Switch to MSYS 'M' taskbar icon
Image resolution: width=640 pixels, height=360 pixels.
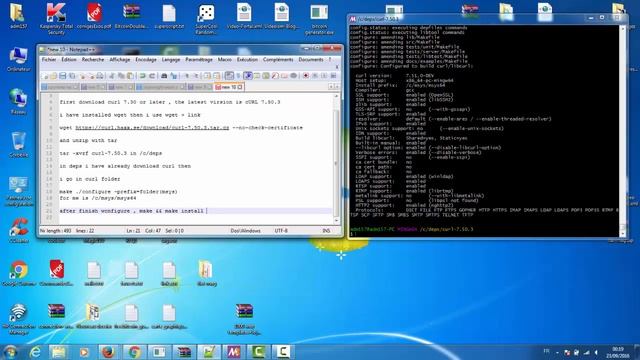coord(233,352)
